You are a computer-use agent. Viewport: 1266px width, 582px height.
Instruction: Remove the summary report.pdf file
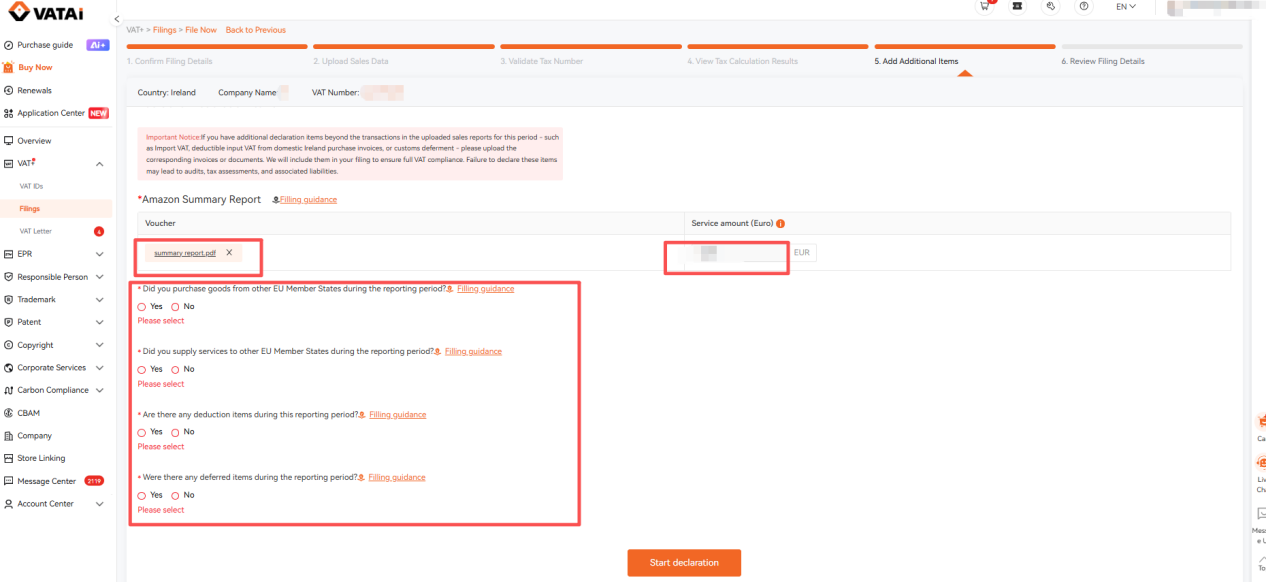[229, 253]
